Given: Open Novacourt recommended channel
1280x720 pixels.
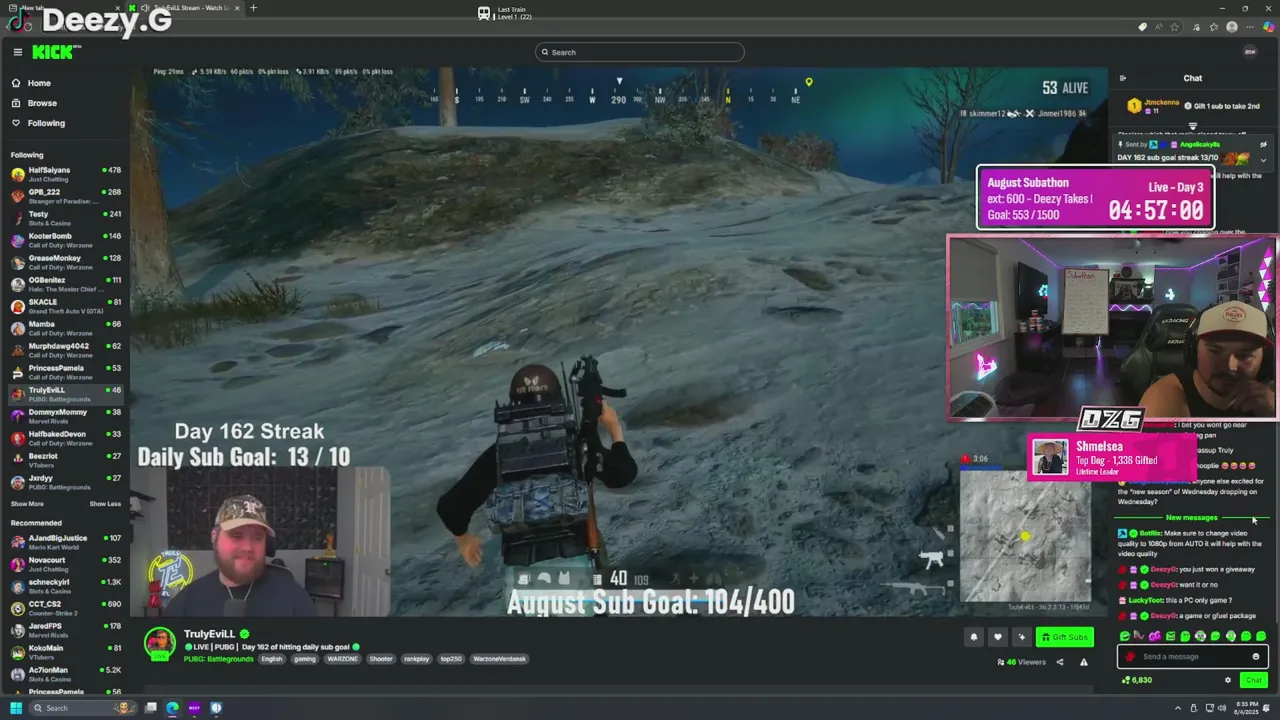Looking at the screenshot, I should (x=66, y=564).
